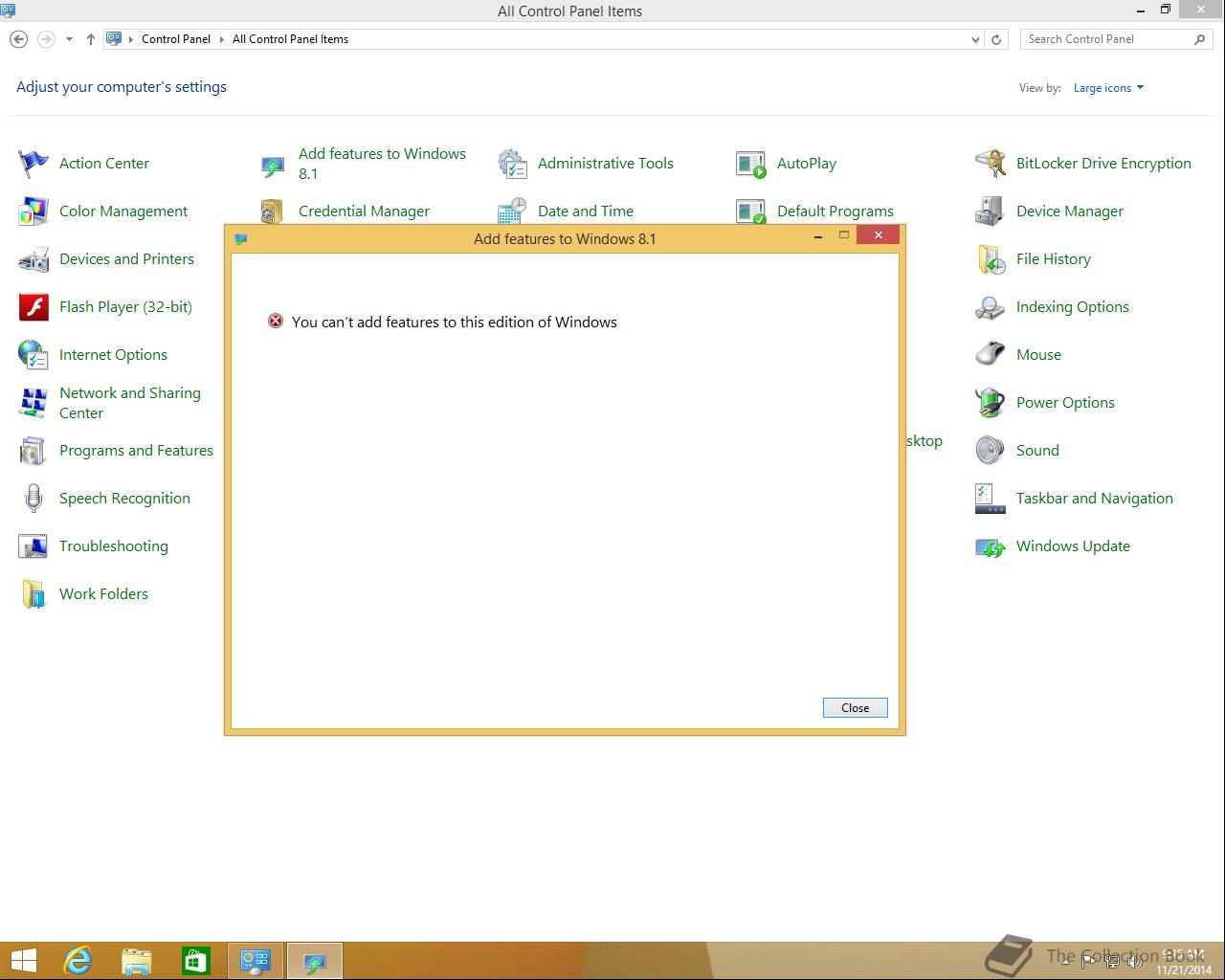Image resolution: width=1225 pixels, height=980 pixels.
Task: Close the Add features dialog with X
Action: tap(878, 235)
